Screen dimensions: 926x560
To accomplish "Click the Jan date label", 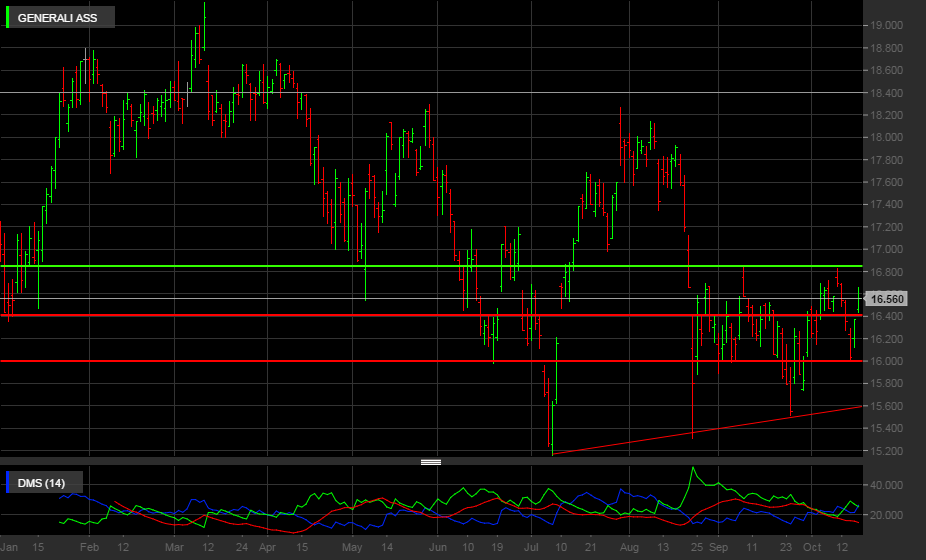I will tap(9, 547).
